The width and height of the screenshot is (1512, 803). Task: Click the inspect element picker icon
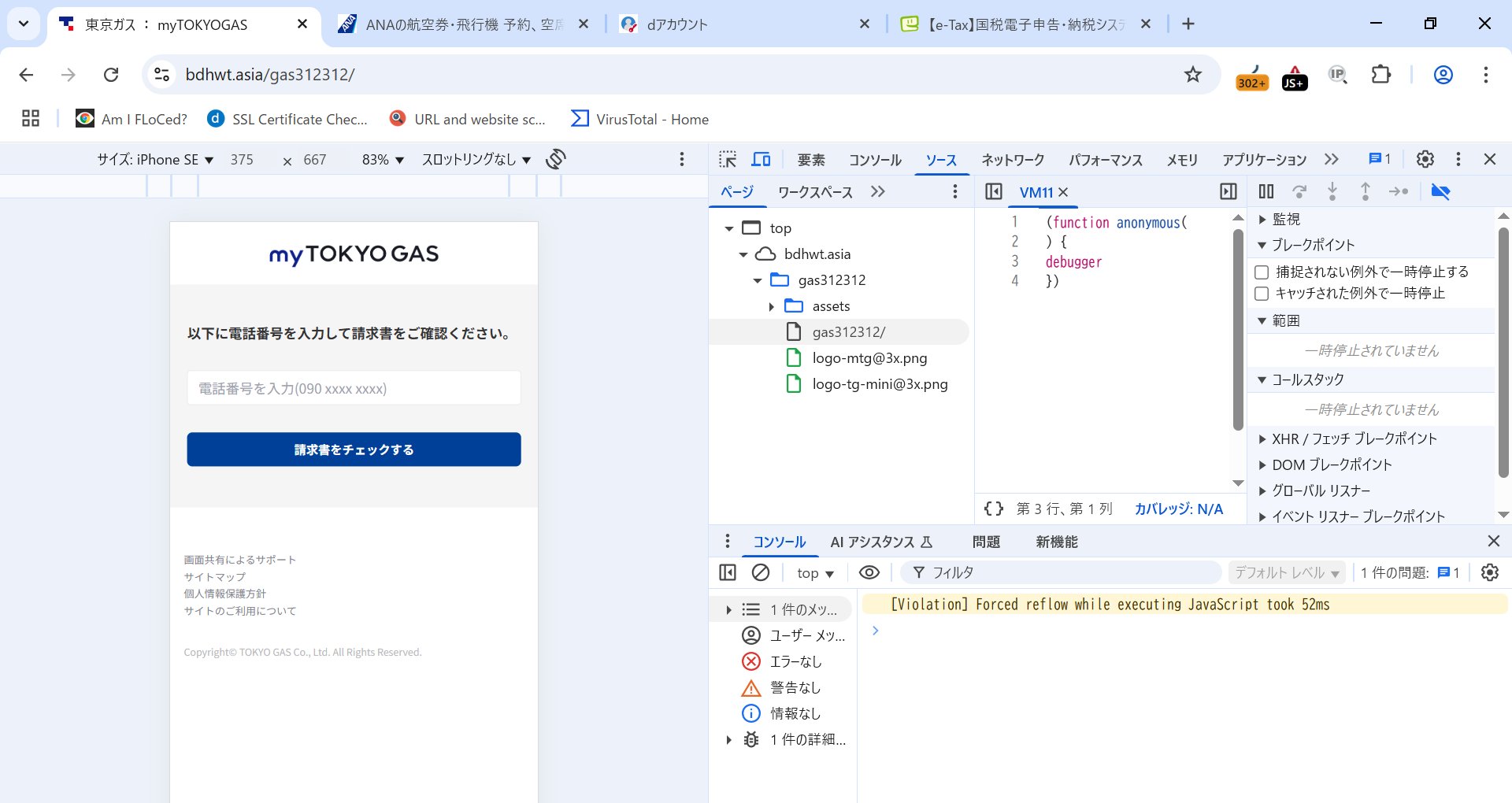(x=728, y=159)
